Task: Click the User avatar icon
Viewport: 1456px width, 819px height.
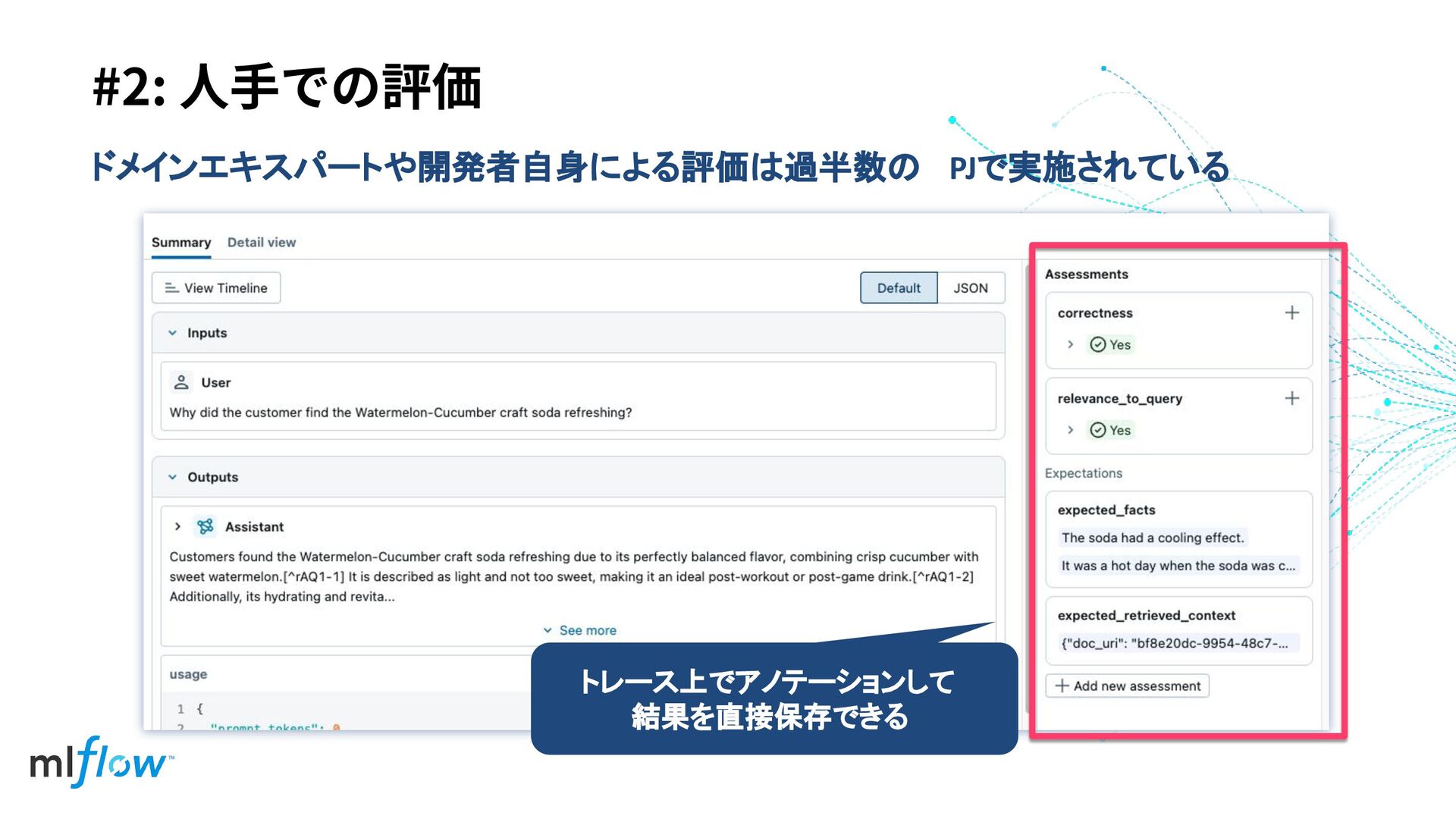Action: coord(181,382)
